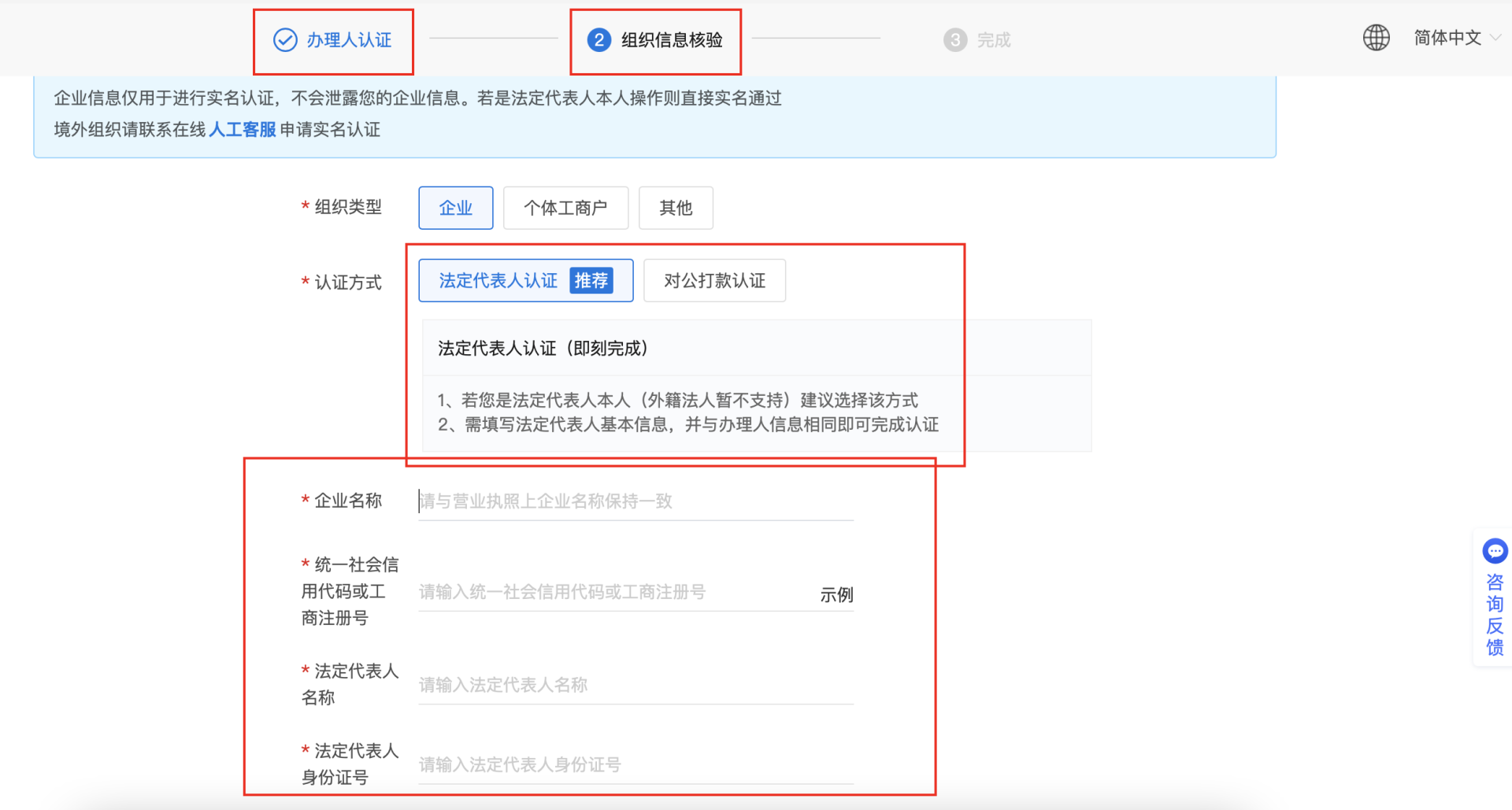Image resolution: width=1512 pixels, height=810 pixels.
Task: Select 个体工商户 organization type
Action: (x=565, y=208)
